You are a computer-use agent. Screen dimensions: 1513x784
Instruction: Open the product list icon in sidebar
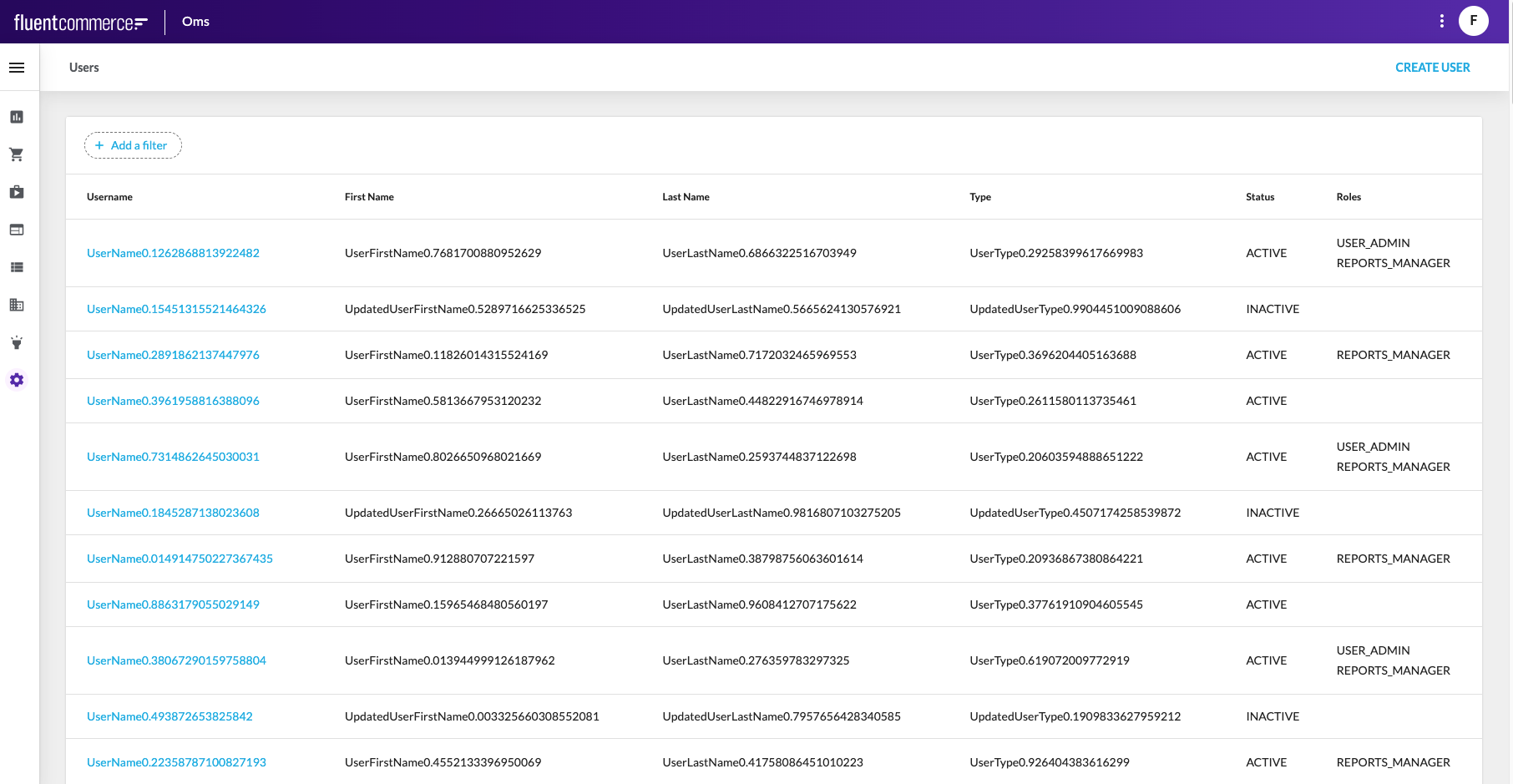click(17, 266)
